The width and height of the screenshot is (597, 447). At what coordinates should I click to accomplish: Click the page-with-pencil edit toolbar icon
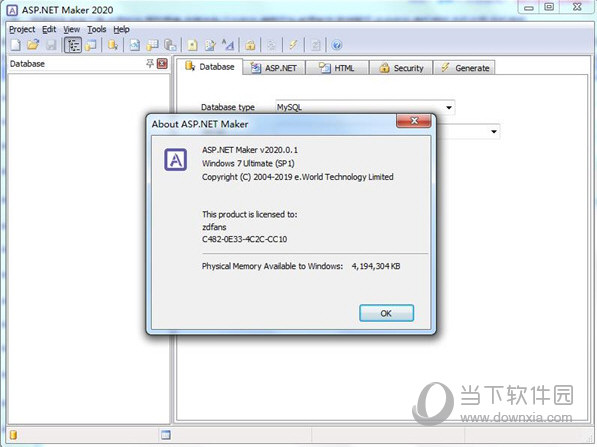[x=210, y=45]
